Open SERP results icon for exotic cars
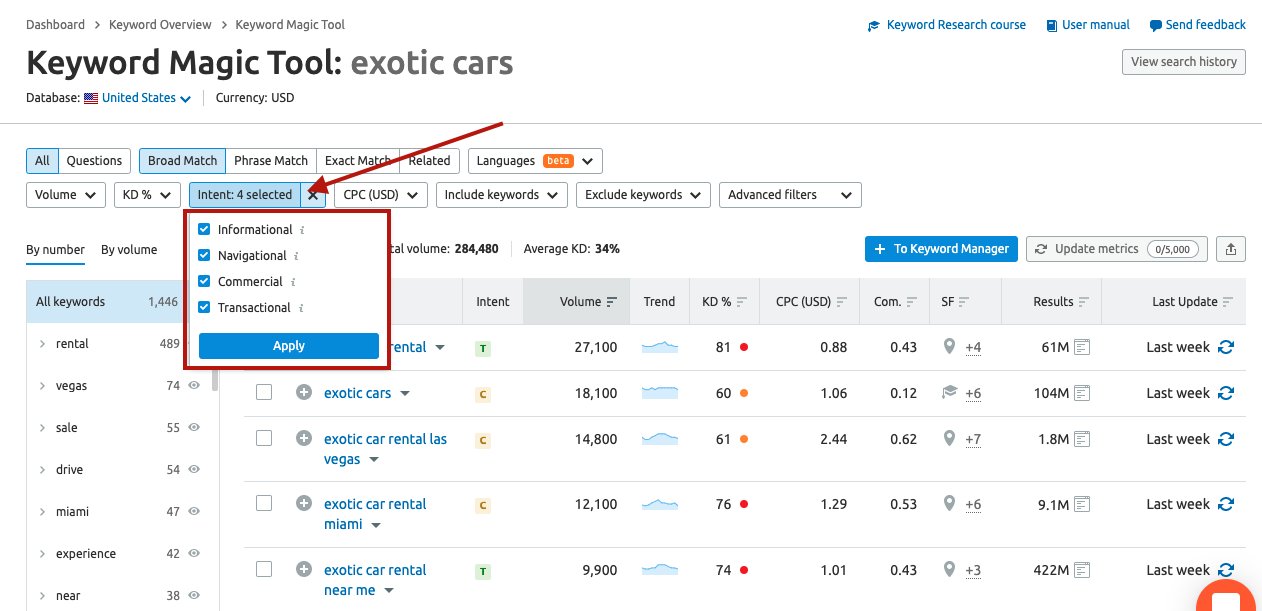 (1082, 393)
